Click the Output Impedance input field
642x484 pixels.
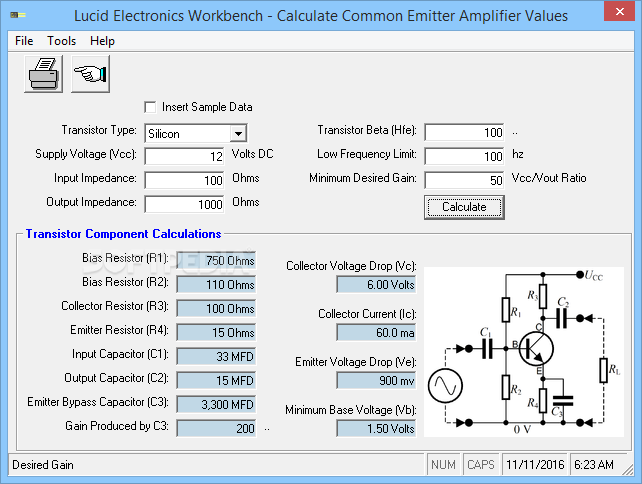point(184,204)
